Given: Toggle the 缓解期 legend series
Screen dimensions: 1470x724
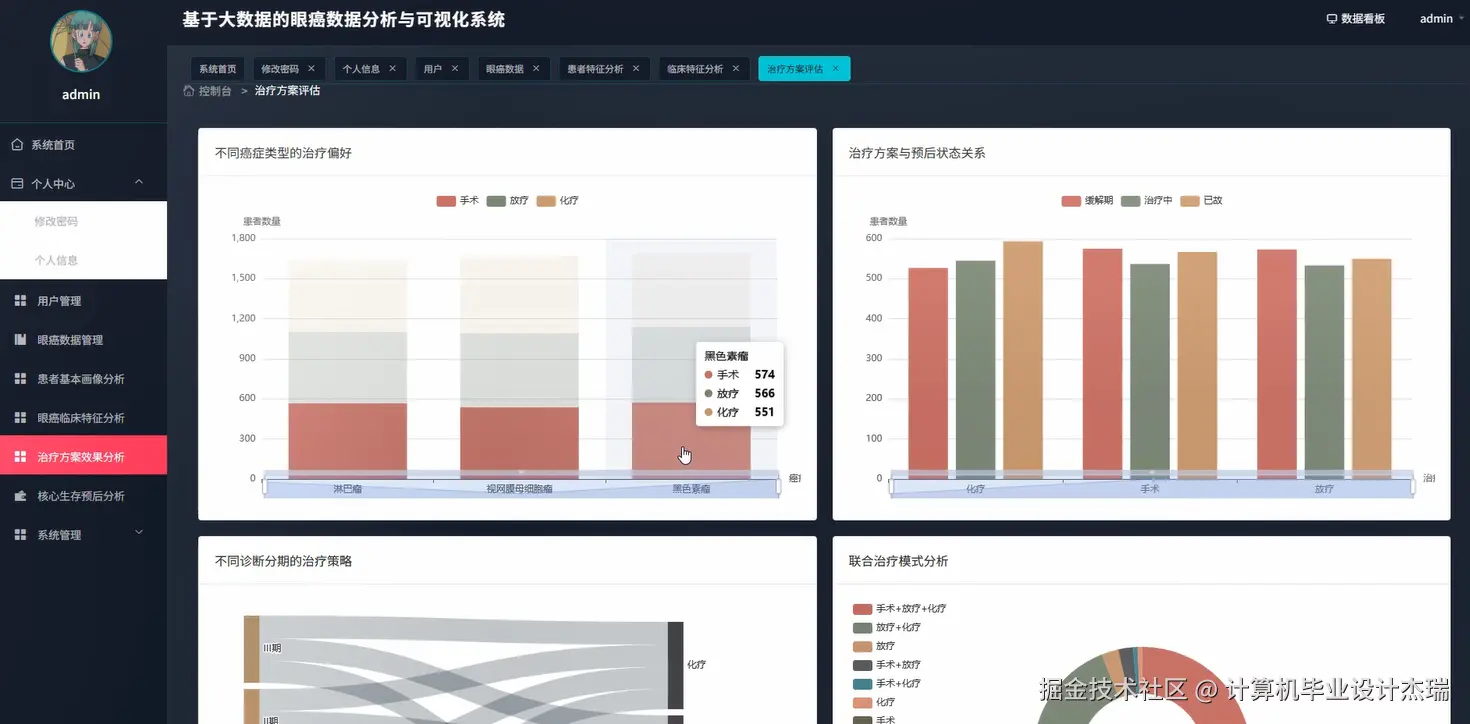Looking at the screenshot, I should [1088, 201].
